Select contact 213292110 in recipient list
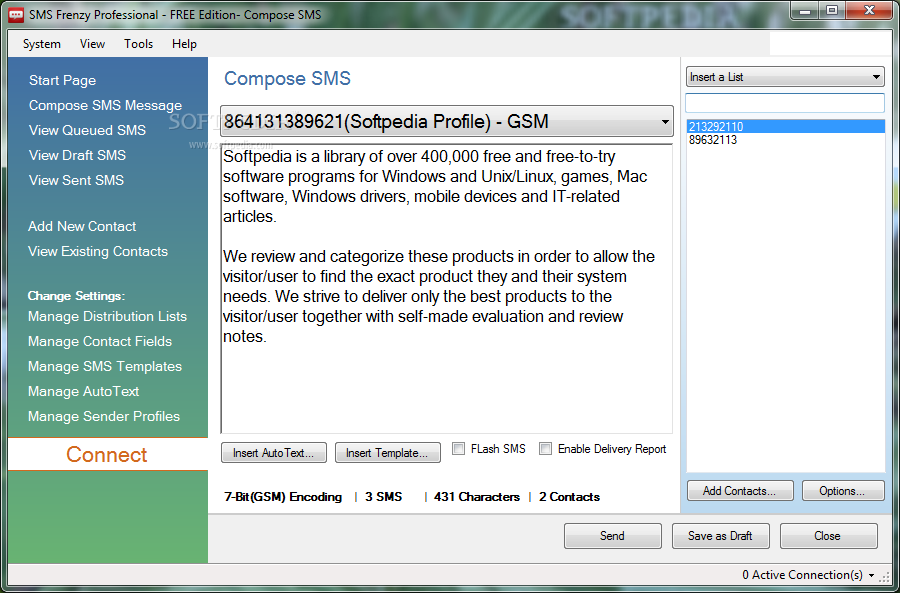The height and width of the screenshot is (593, 900). coord(786,126)
